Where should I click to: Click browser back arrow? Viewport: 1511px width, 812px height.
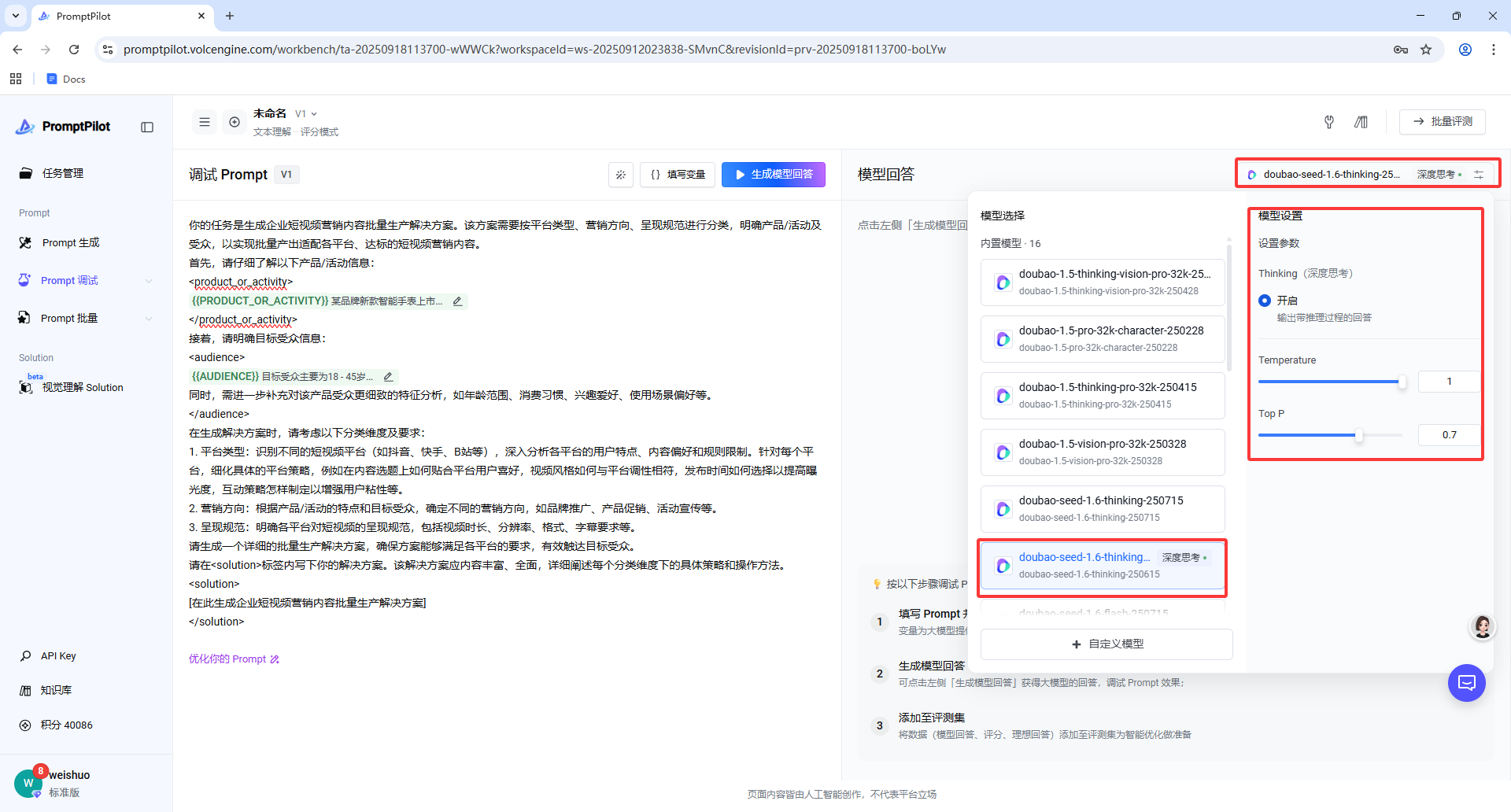click(x=17, y=50)
